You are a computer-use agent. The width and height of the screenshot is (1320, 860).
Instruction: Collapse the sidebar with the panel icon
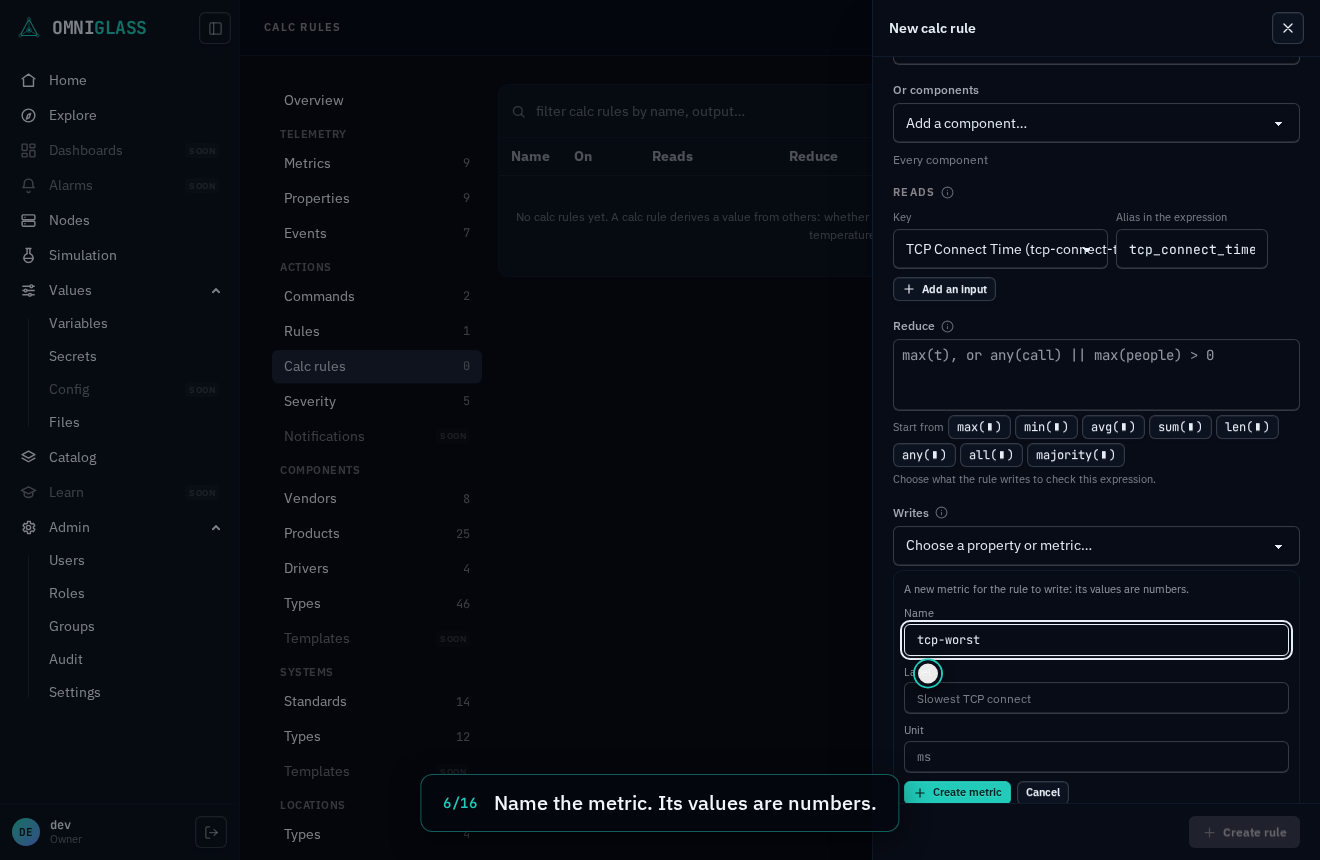click(215, 28)
